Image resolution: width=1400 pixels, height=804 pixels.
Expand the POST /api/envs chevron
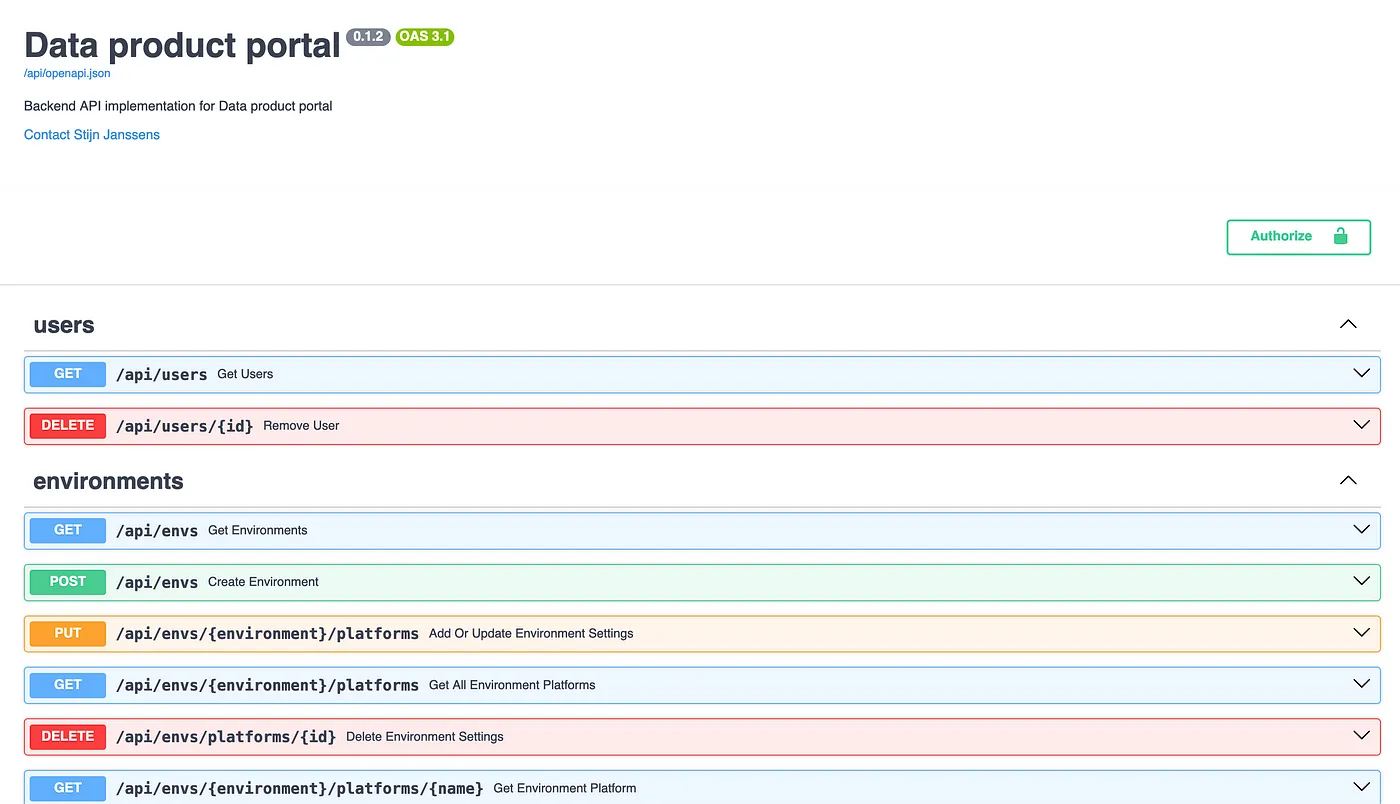[x=1360, y=581]
